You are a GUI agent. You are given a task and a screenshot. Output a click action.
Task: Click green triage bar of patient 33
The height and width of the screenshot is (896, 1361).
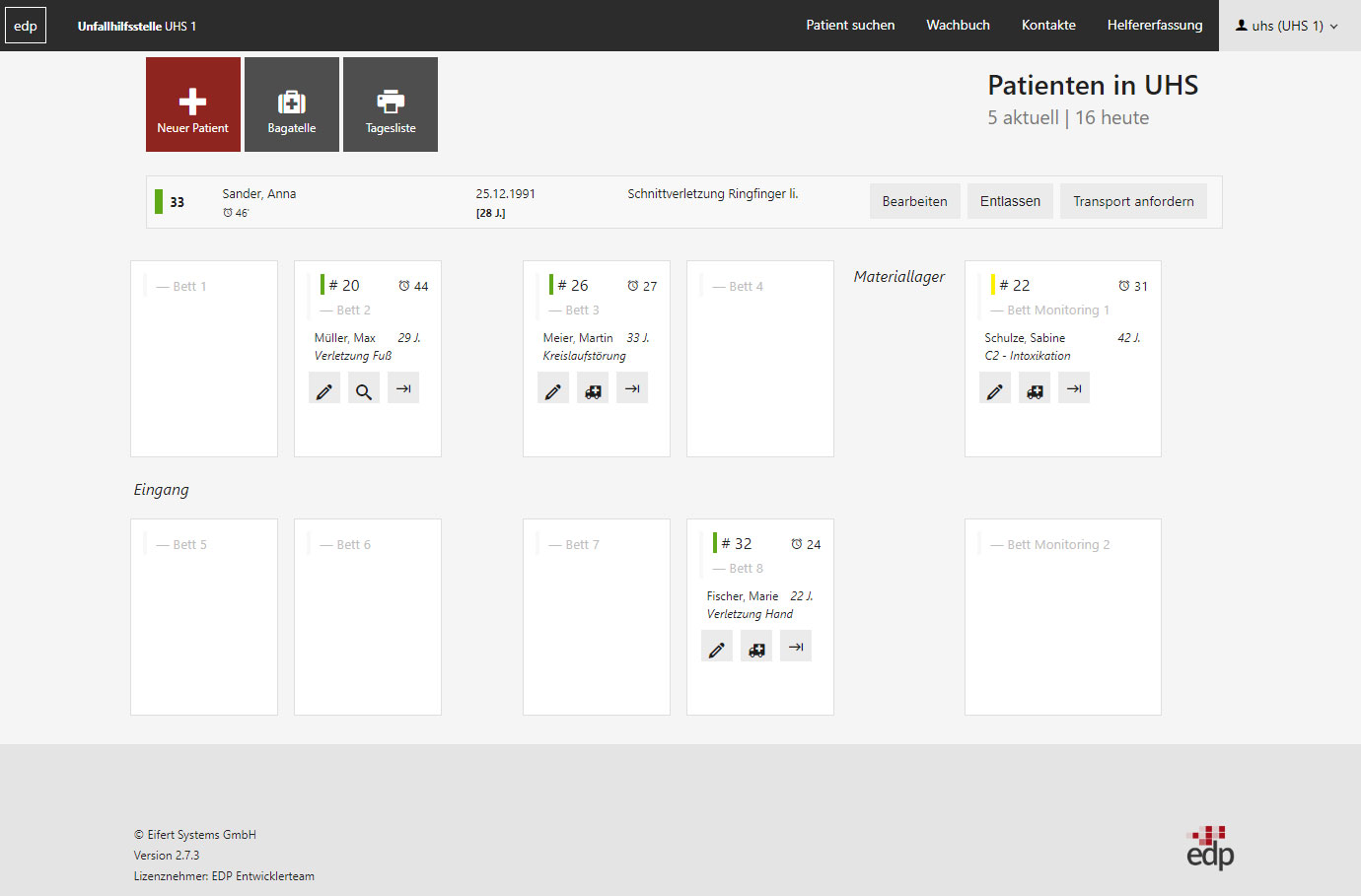[x=159, y=201]
